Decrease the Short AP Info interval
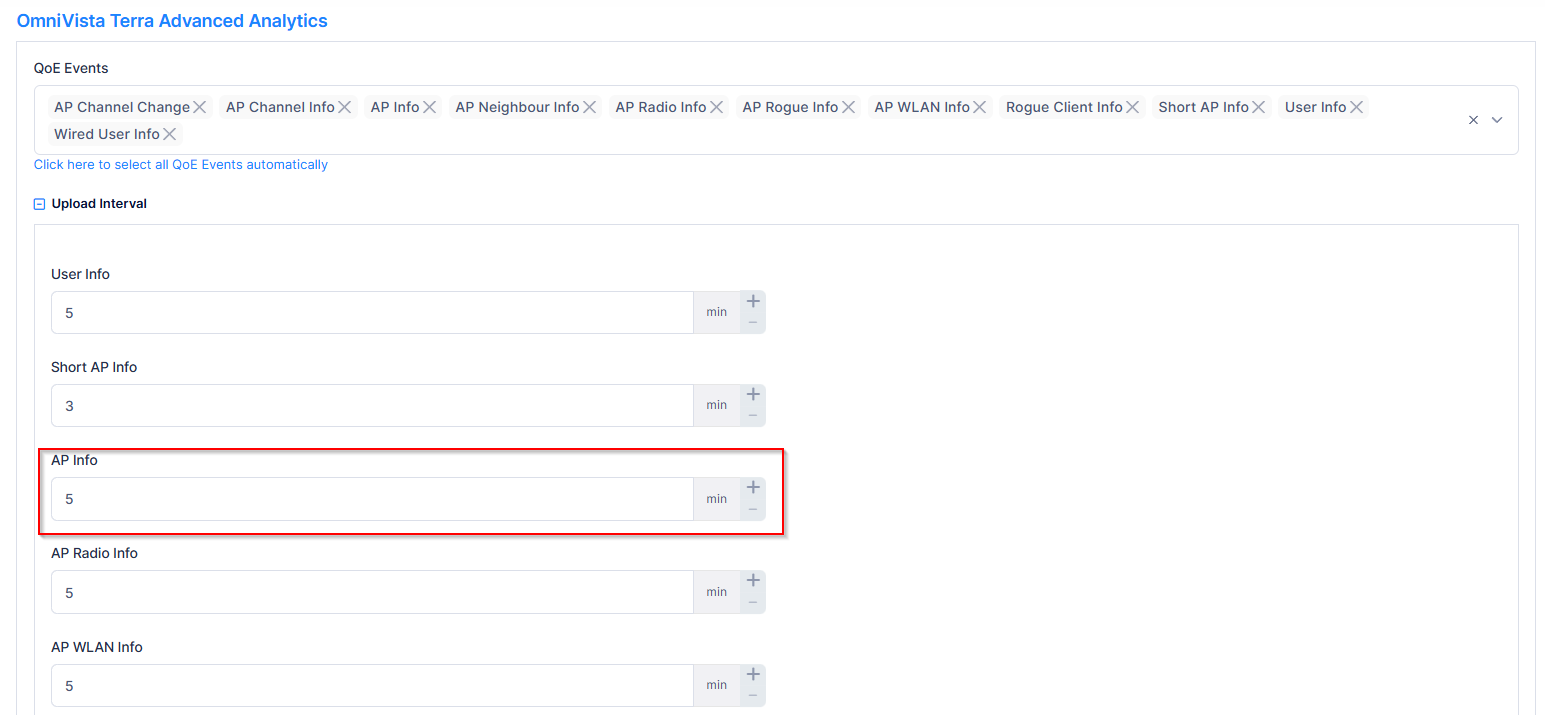Screen dimensions: 1545x715 (x=753, y=416)
